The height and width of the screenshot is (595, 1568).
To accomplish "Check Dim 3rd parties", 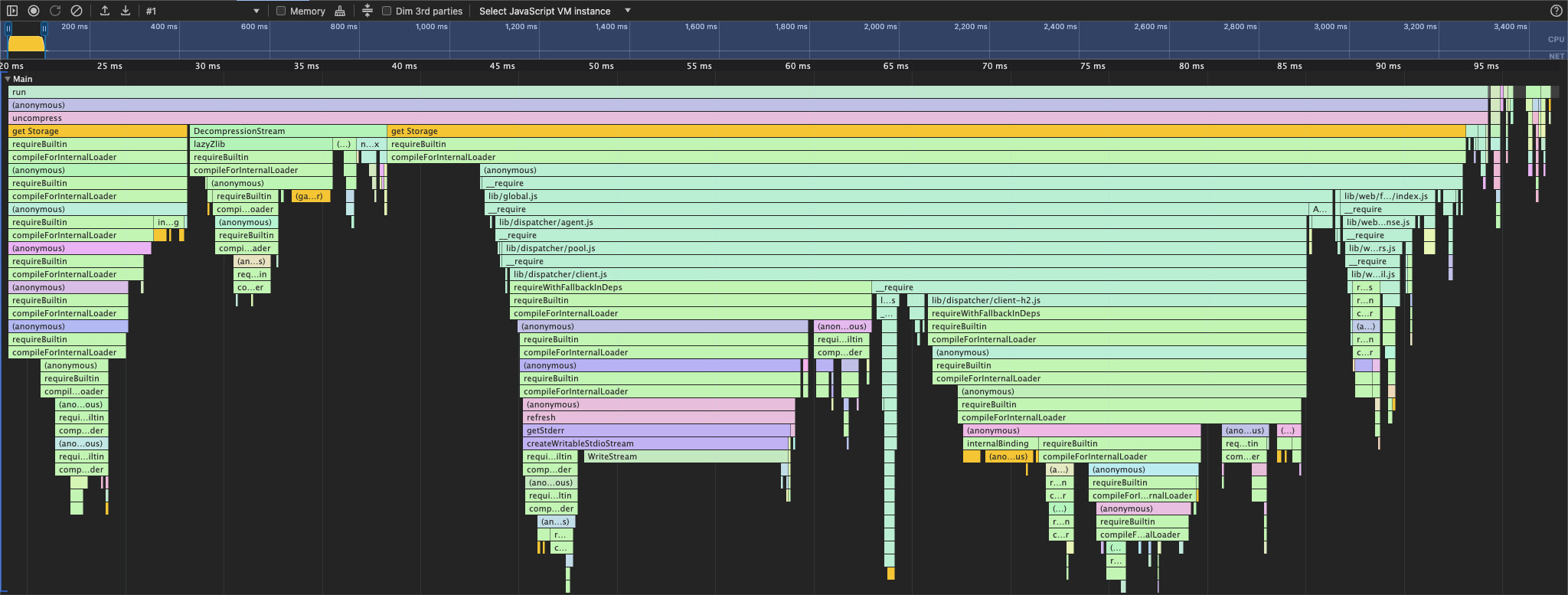I will (387, 11).
